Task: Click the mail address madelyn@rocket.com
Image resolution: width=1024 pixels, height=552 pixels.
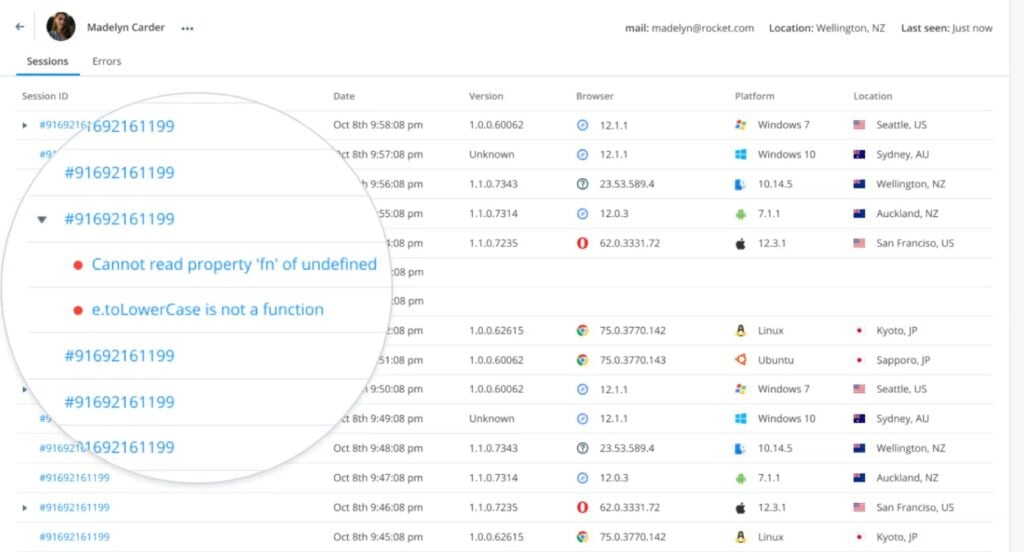Action: (703, 28)
